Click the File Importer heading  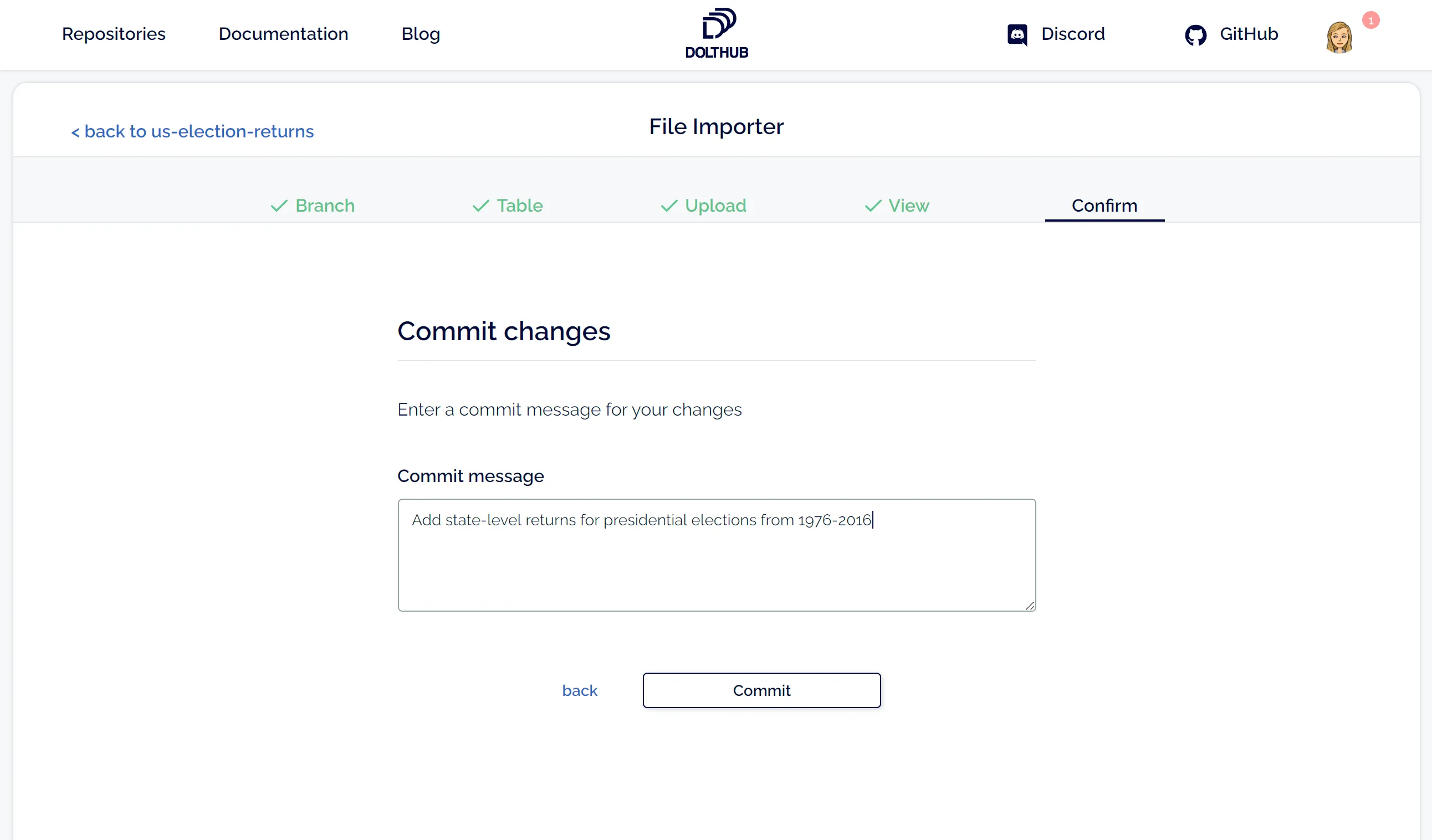pos(717,126)
